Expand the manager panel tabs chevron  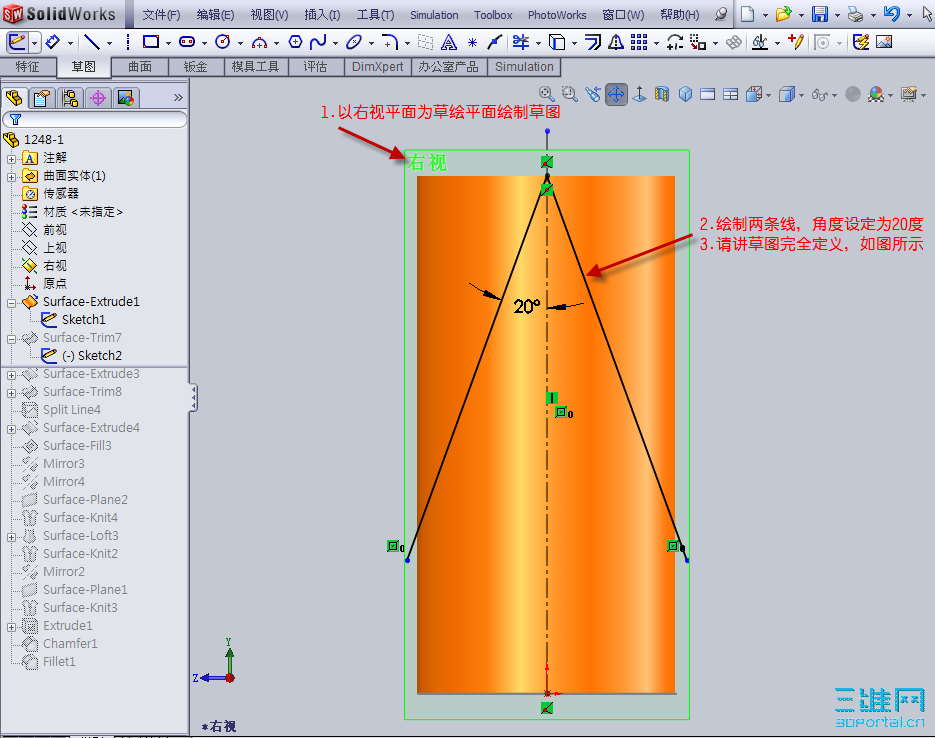click(178, 98)
